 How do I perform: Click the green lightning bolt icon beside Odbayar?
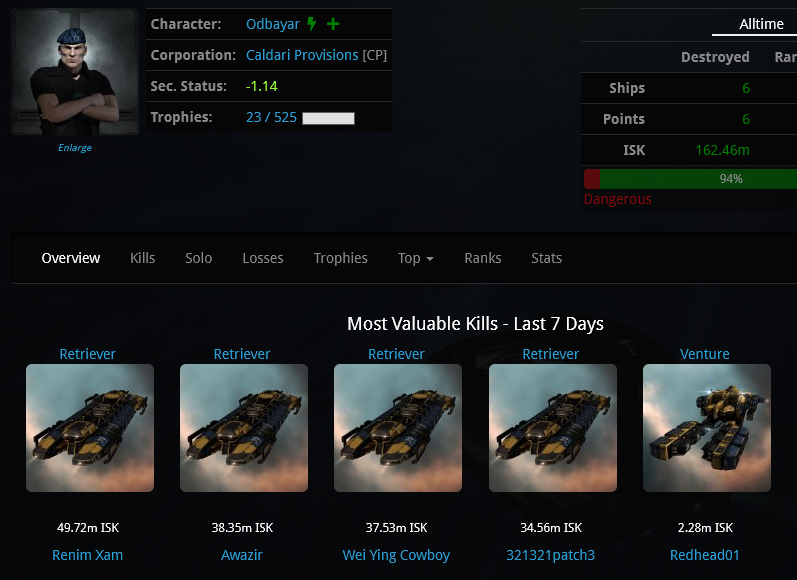point(311,24)
